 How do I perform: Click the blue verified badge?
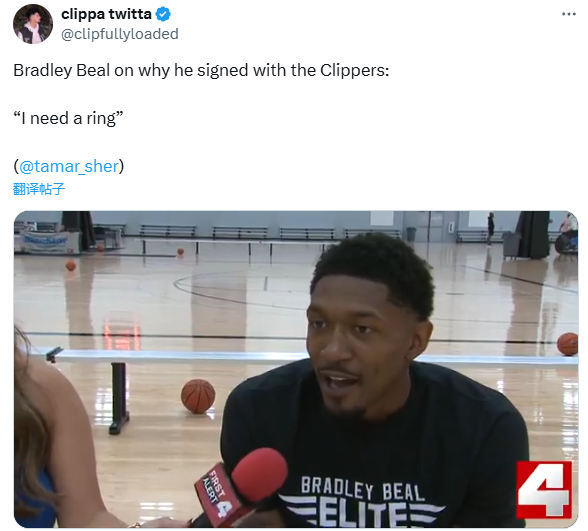pyautogui.click(x=163, y=14)
